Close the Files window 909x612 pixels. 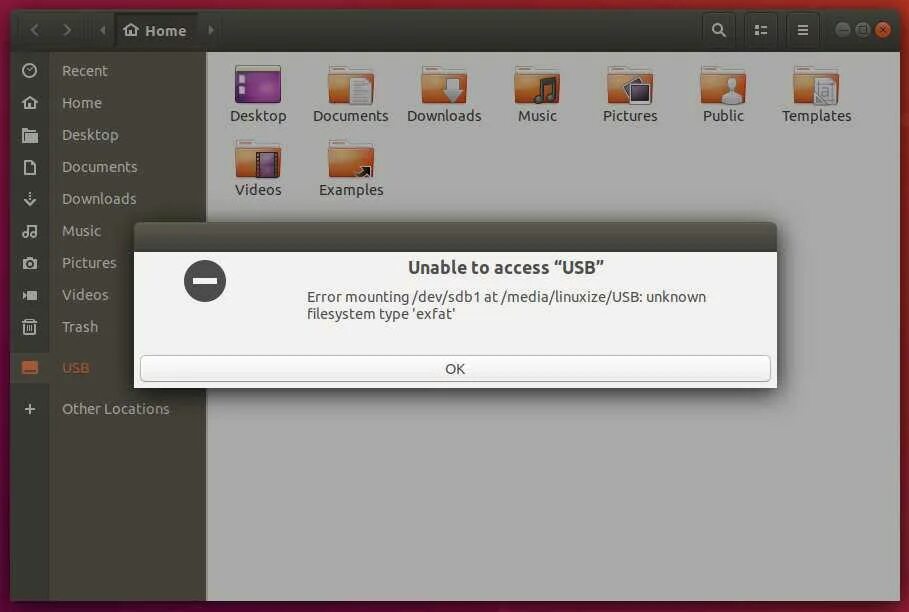click(x=882, y=30)
